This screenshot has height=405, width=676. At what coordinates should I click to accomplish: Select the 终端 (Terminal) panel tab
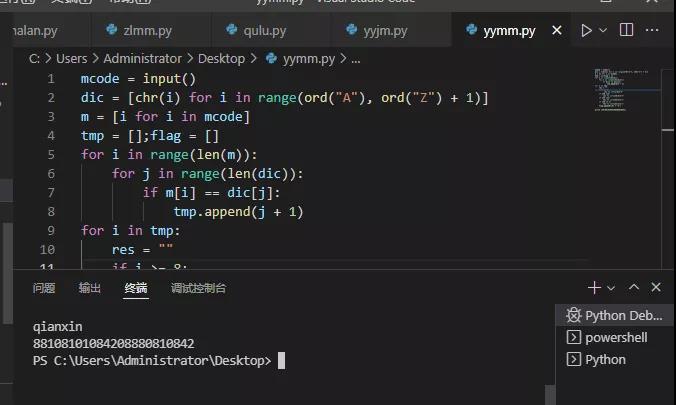click(136, 288)
